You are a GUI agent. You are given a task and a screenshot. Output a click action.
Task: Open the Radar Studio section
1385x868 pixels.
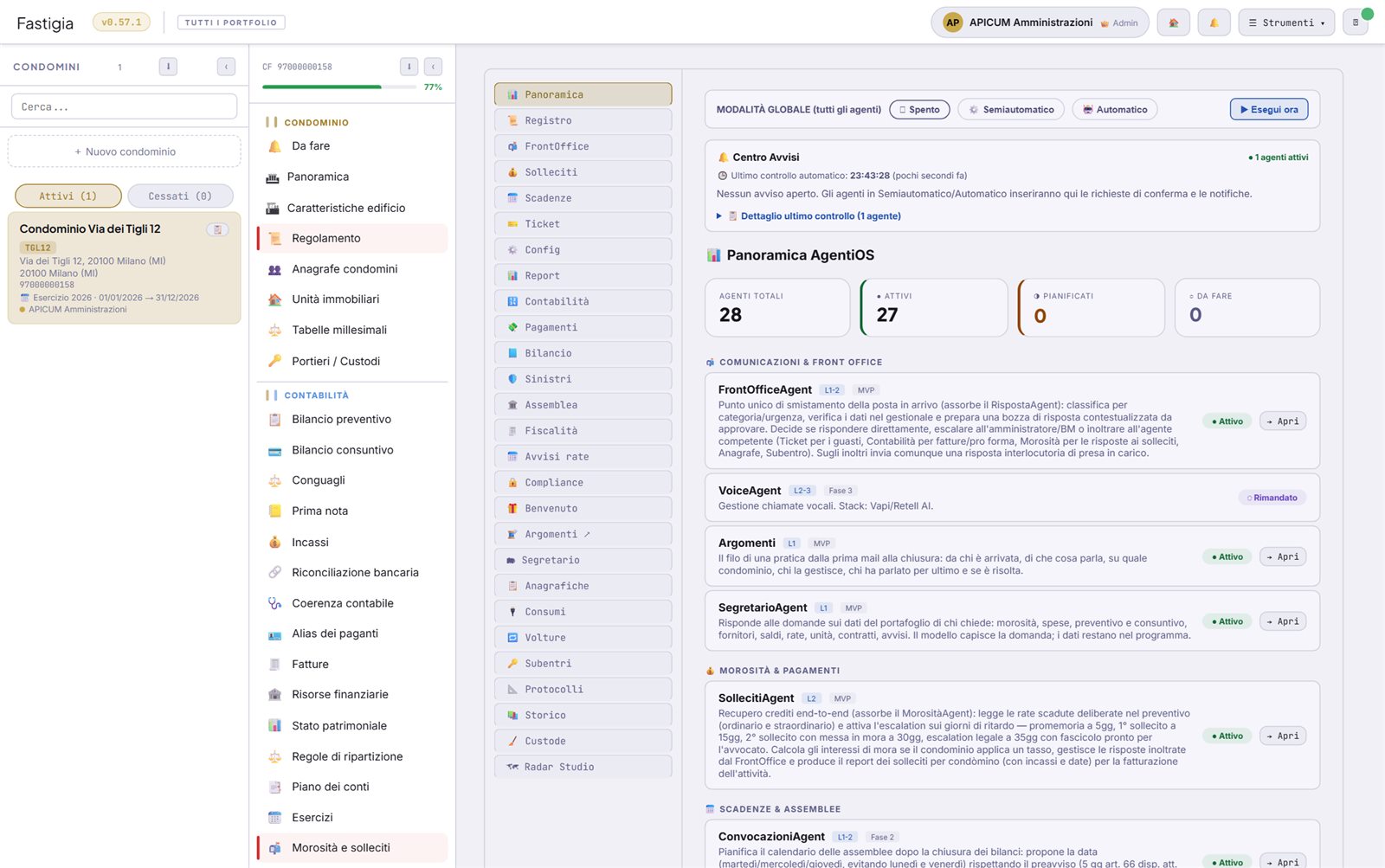click(x=583, y=768)
